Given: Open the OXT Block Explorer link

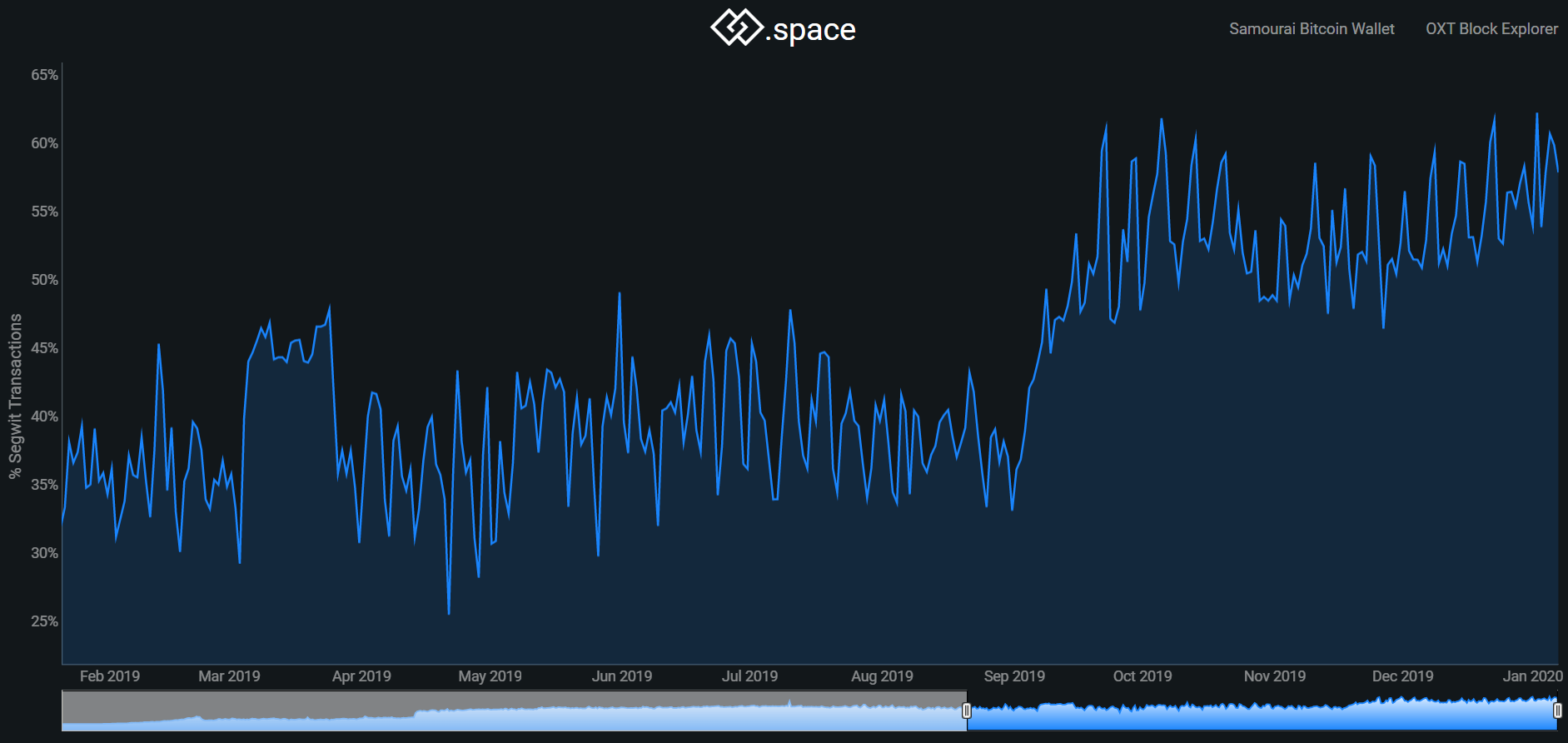Looking at the screenshot, I should 1491,29.
